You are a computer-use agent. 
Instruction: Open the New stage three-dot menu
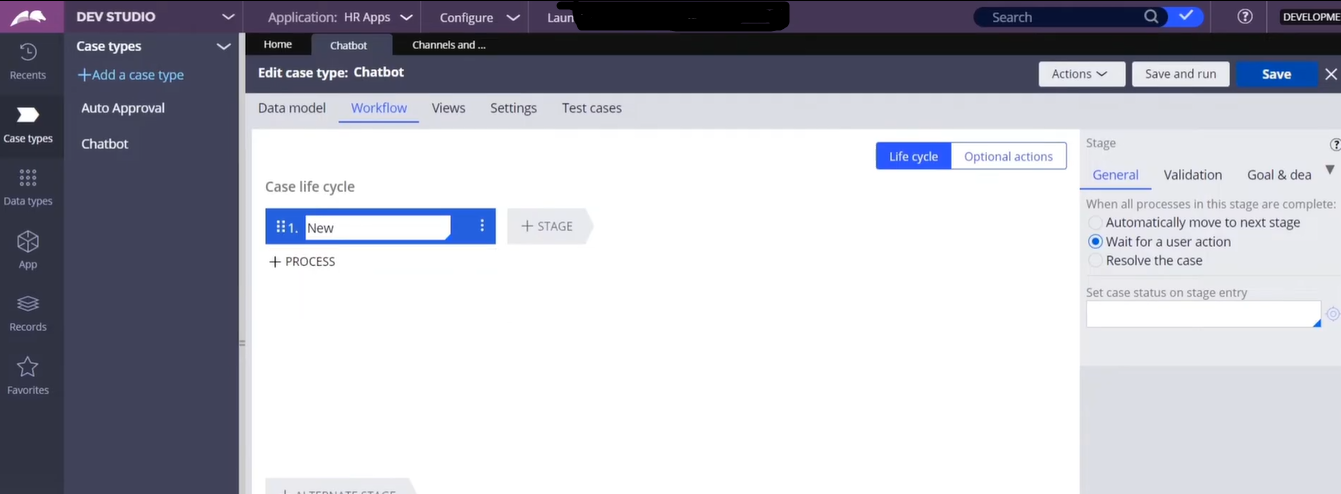[x=482, y=226]
